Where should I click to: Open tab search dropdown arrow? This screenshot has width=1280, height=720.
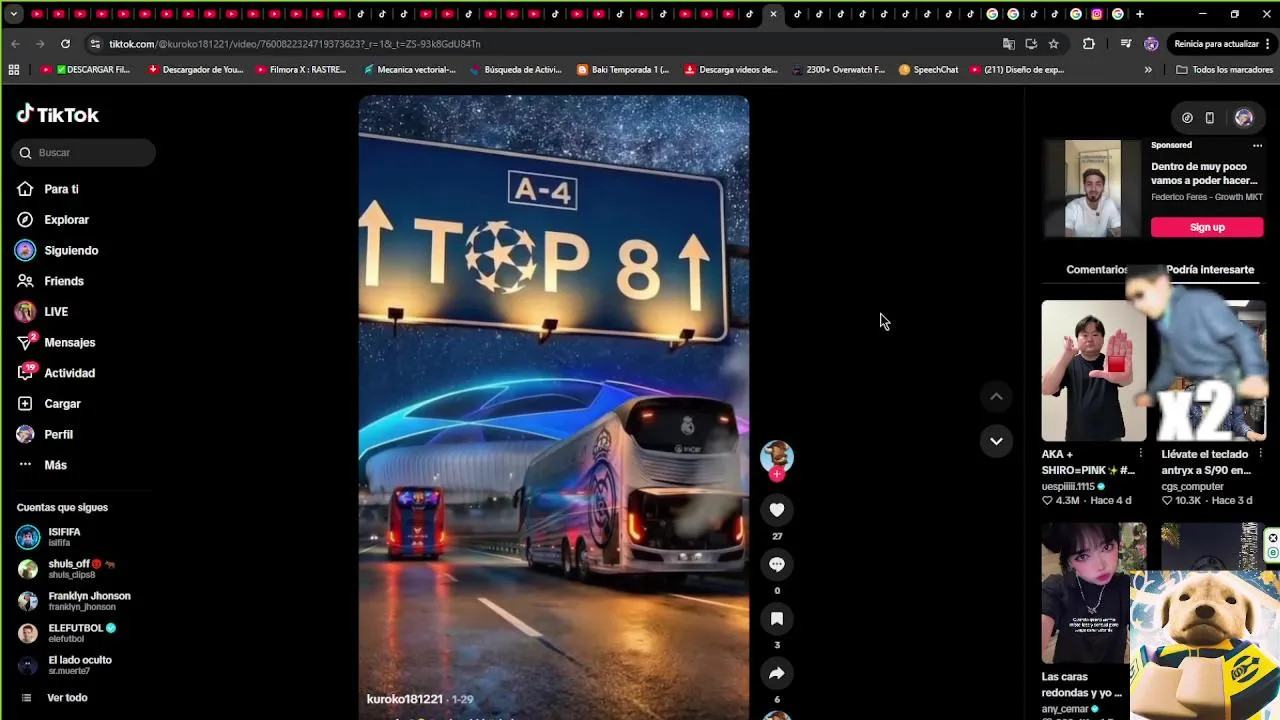pos(13,14)
